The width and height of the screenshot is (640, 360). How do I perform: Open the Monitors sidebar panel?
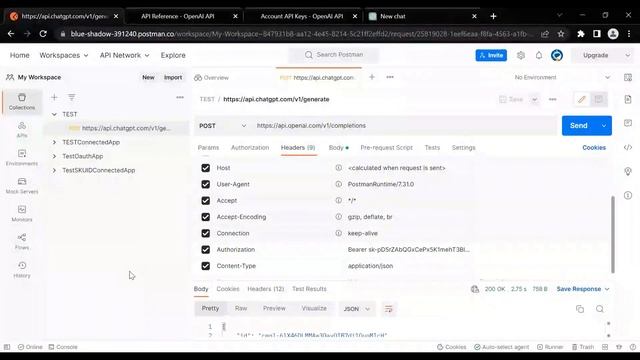point(22,213)
